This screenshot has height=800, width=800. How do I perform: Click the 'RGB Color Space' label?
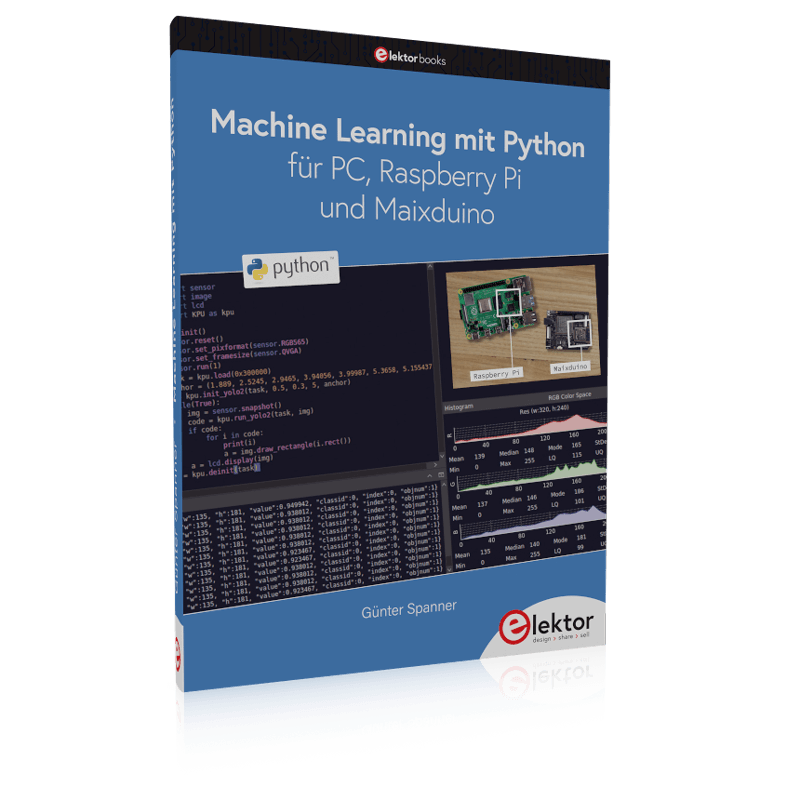click(x=569, y=396)
